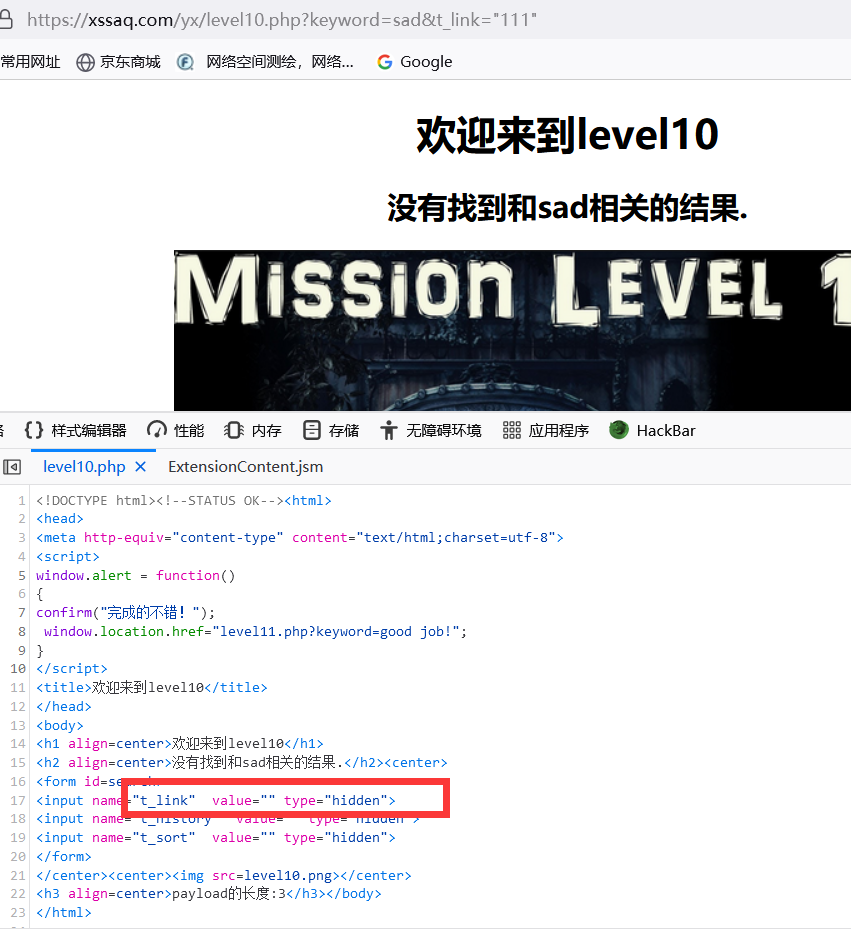Click the window.location.href level11.php code line

pos(256,632)
